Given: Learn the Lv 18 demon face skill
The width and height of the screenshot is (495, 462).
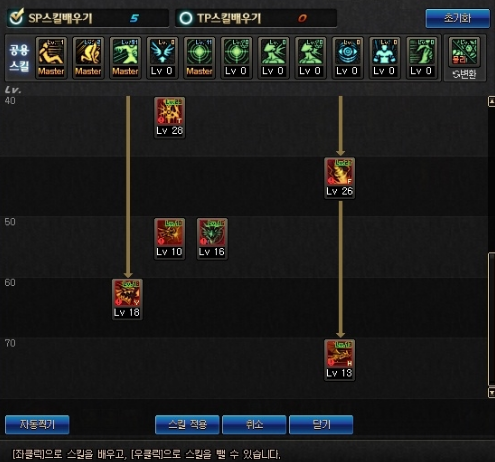Looking at the screenshot, I should click(127, 299).
